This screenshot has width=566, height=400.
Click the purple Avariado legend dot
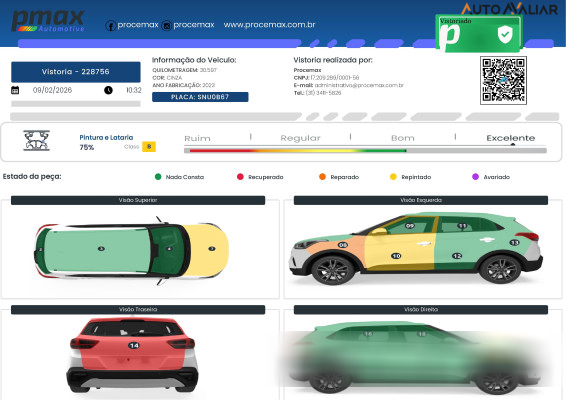click(475, 177)
